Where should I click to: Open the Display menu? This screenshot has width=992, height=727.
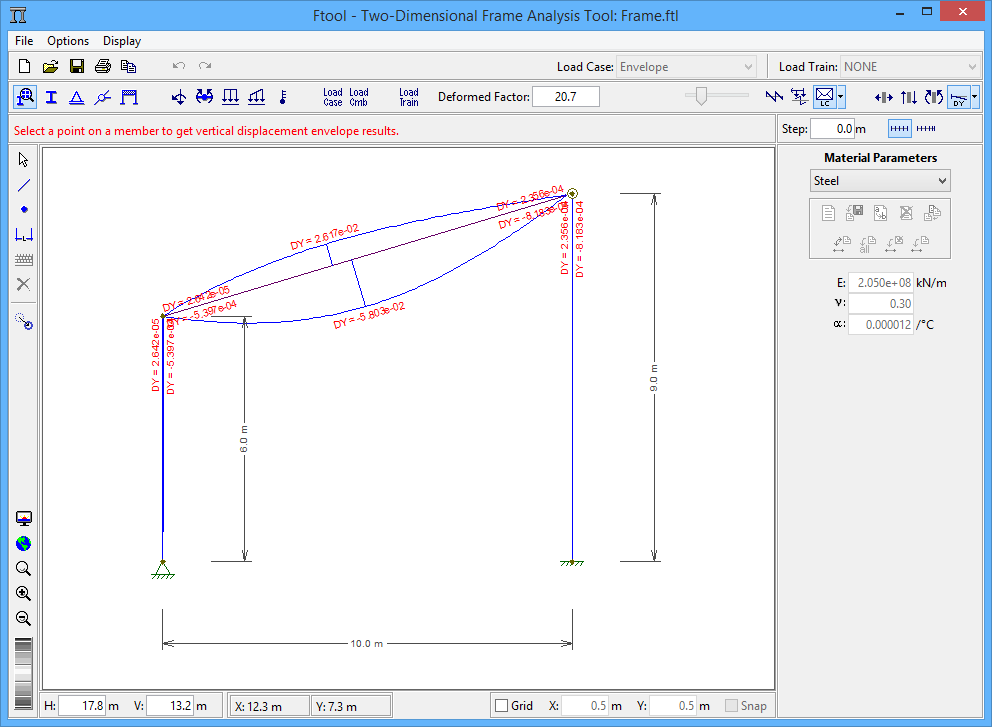point(122,41)
